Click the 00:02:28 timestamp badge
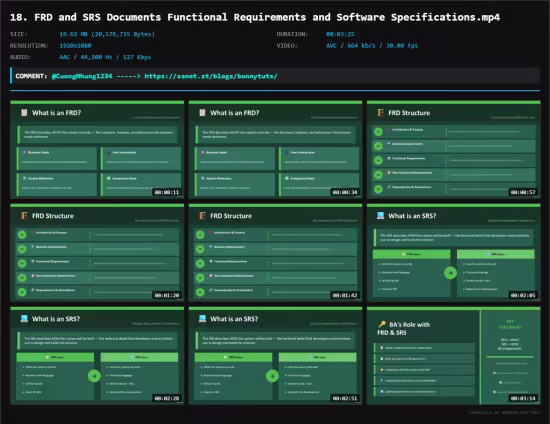The height and width of the screenshot is (424, 550). (167, 398)
